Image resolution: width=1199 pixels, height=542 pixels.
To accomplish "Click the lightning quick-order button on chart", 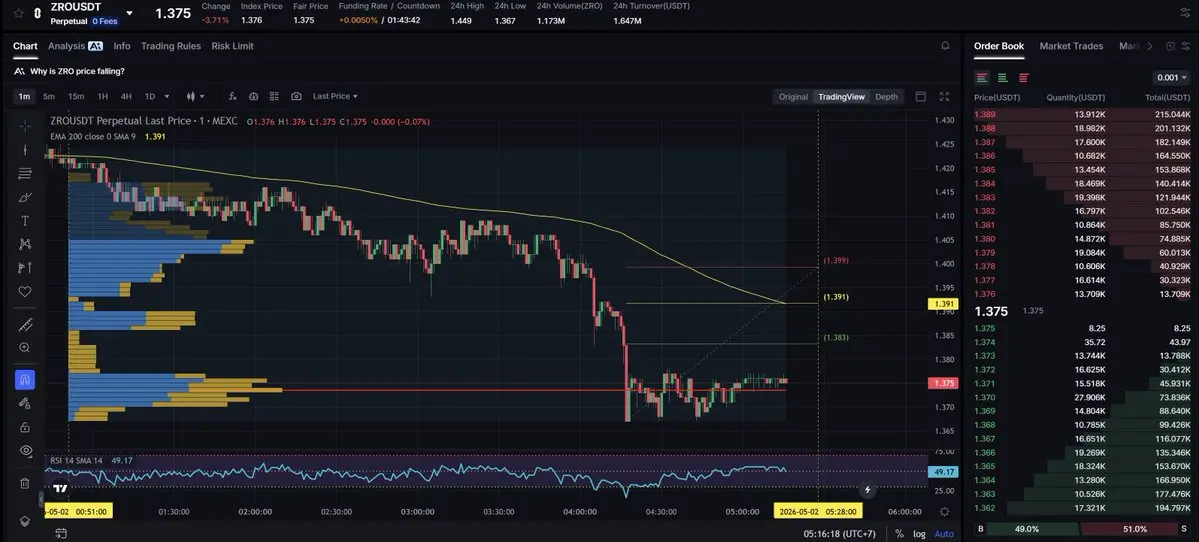I will [867, 489].
